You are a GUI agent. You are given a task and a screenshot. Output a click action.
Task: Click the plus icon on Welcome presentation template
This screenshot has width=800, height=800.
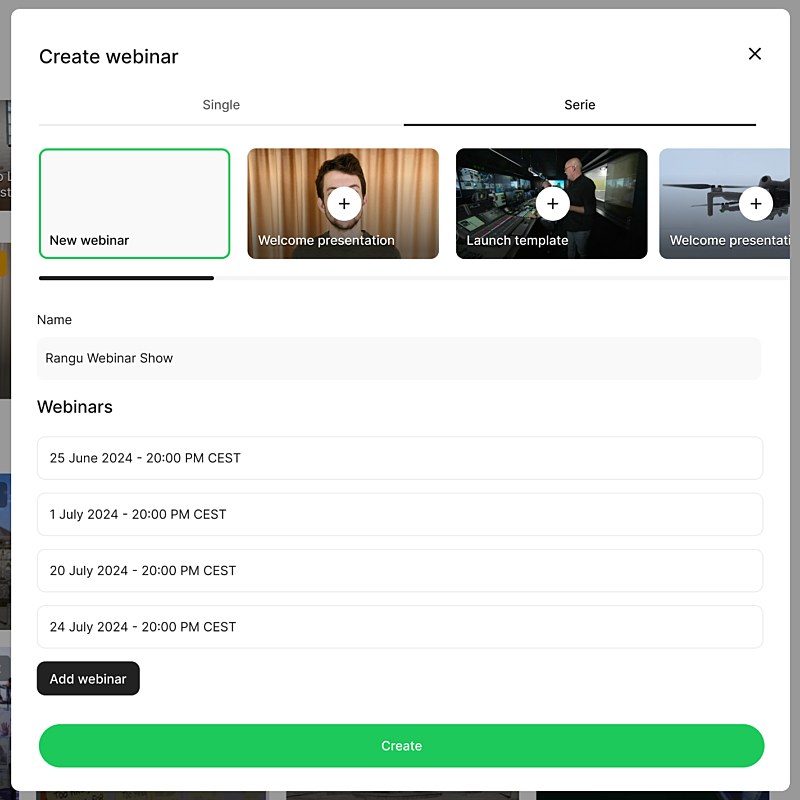pos(344,203)
